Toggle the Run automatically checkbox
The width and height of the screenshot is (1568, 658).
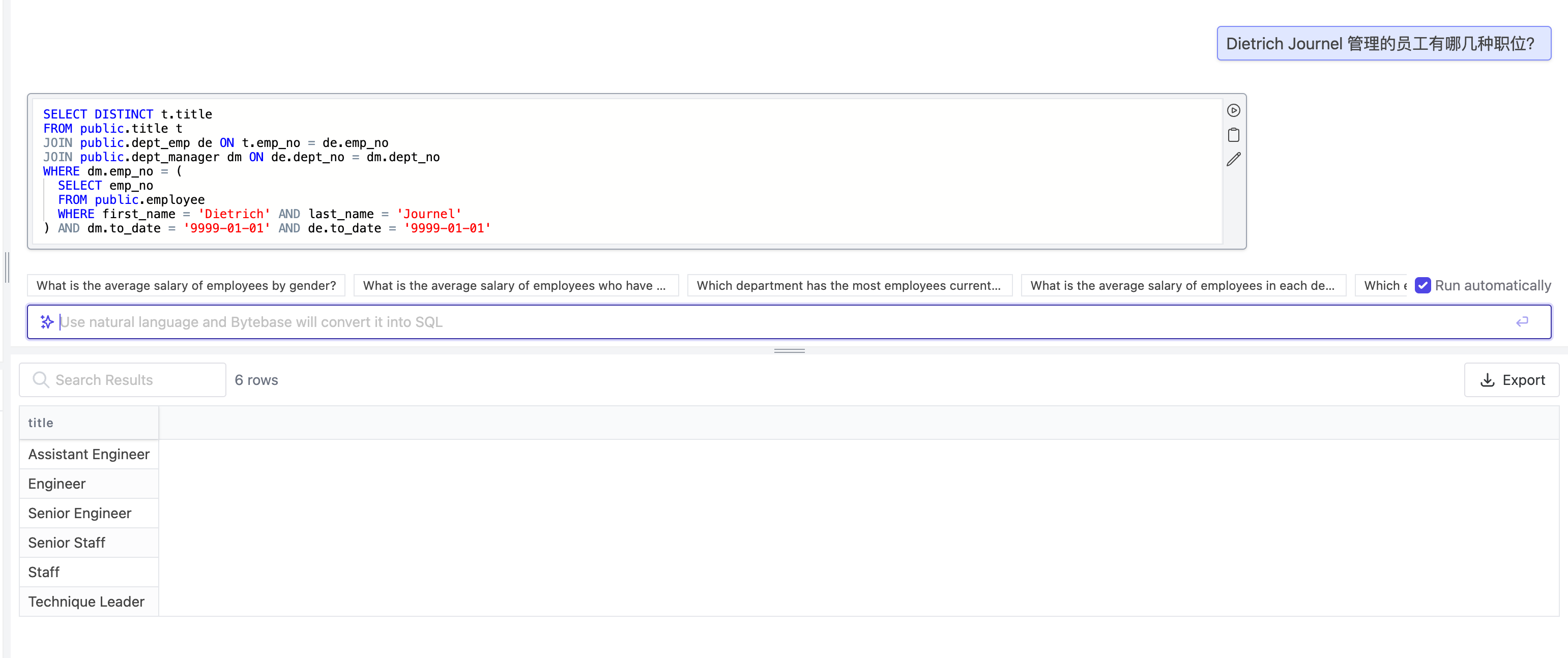click(1422, 285)
